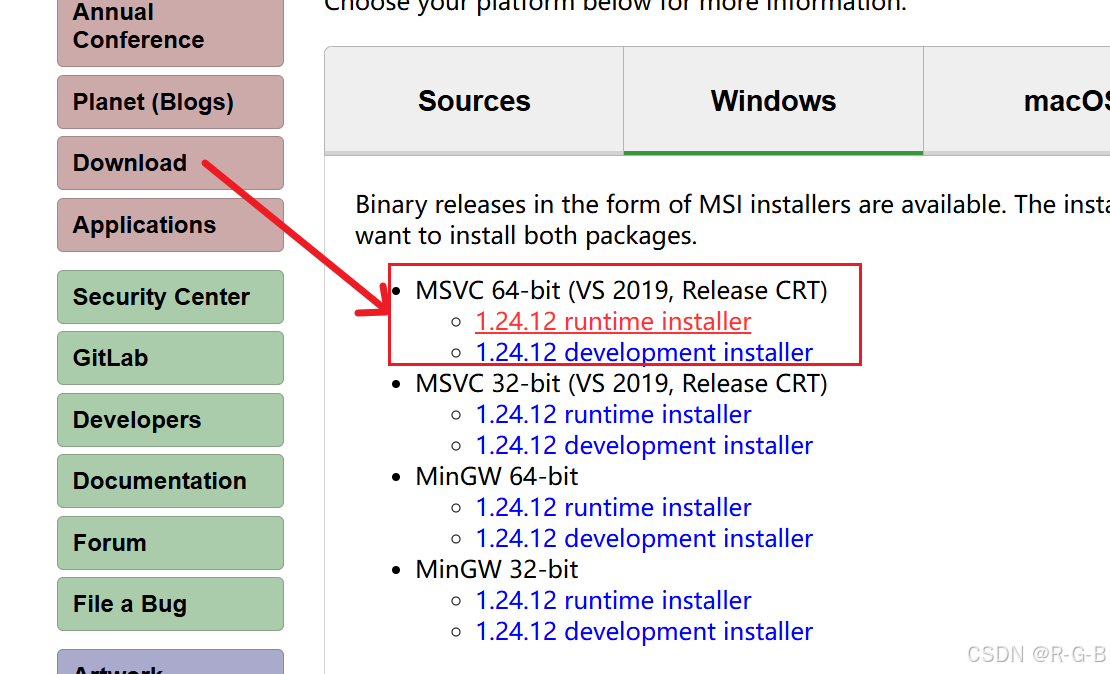
Task: Click the "want to install both packages." line
Action: [526, 235]
